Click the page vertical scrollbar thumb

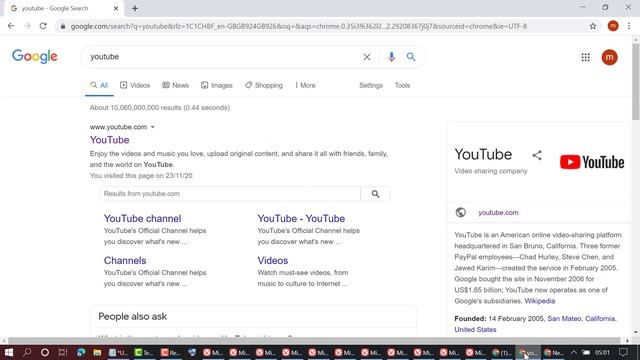tap(636, 81)
